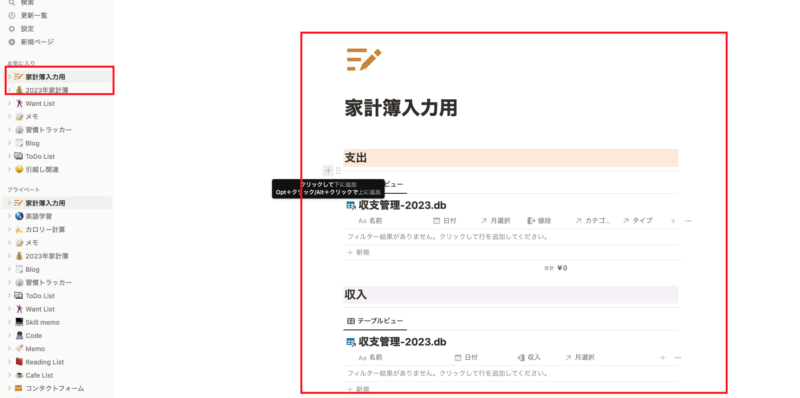Viewport: 800px width, 398px height.
Task: Click the ToDo List icon in お気に入り
Action: click(x=19, y=157)
